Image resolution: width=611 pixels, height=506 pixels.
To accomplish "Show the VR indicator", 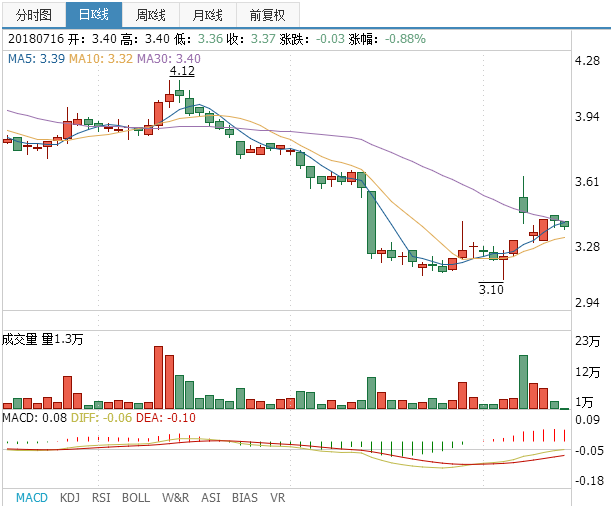I will 277,497.
